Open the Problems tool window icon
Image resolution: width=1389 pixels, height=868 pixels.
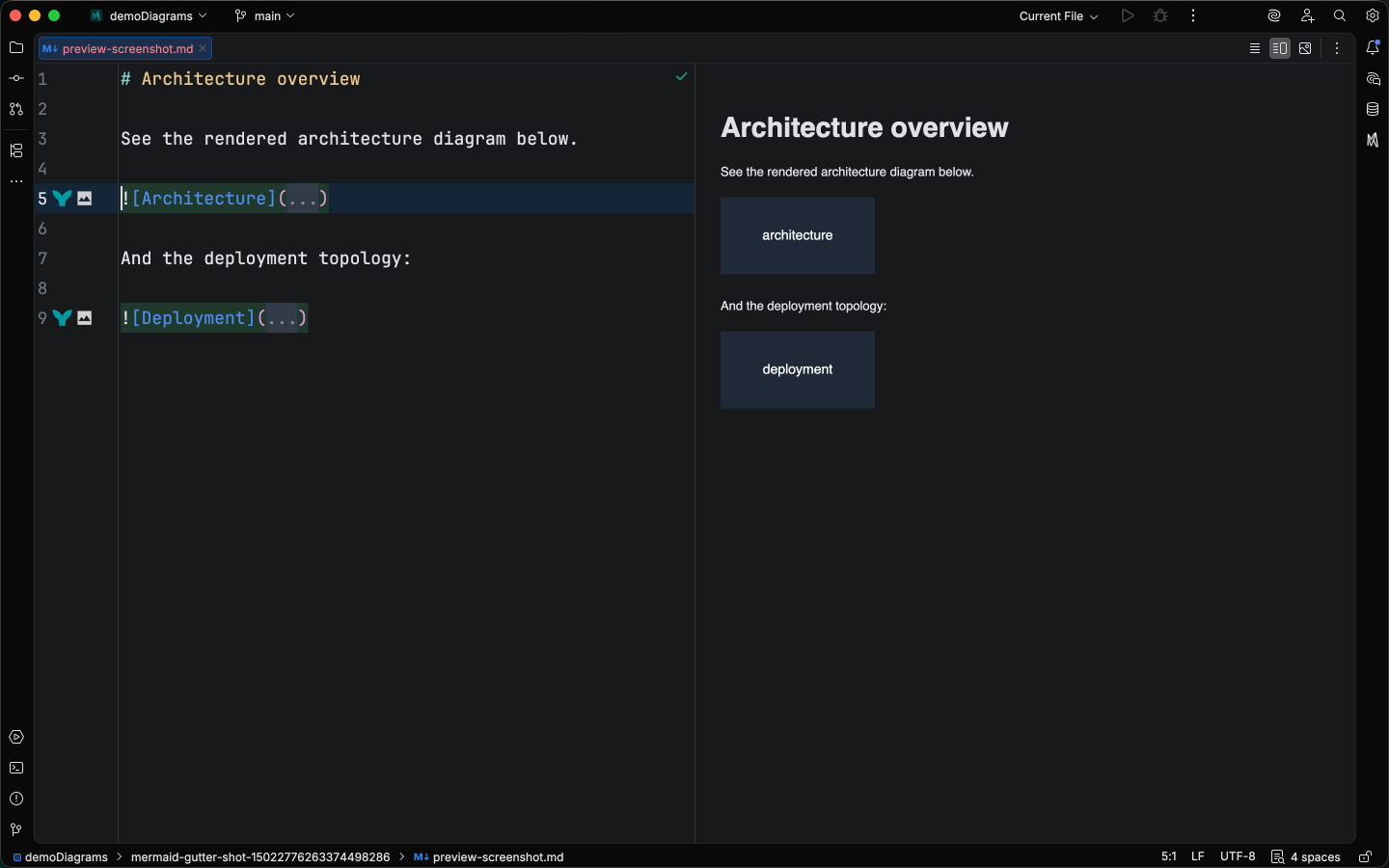[16, 799]
